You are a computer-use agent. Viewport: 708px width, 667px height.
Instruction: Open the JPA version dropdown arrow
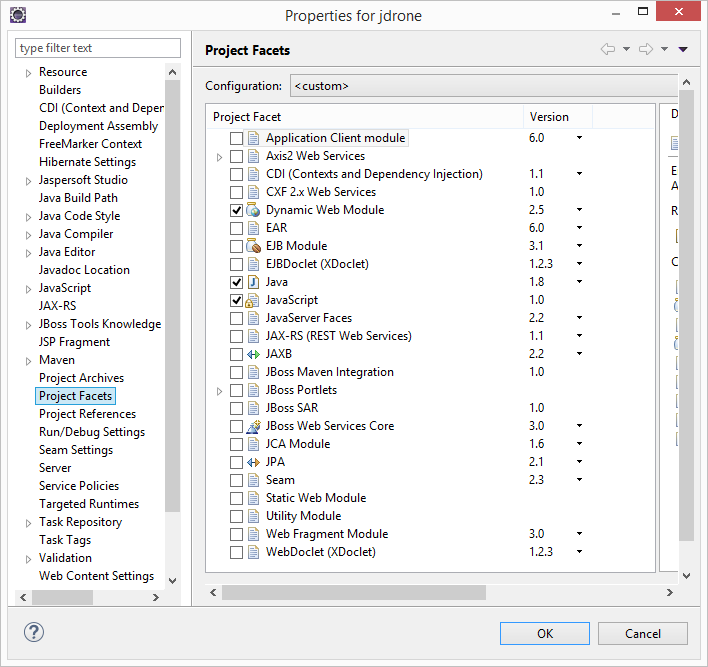[579, 462]
